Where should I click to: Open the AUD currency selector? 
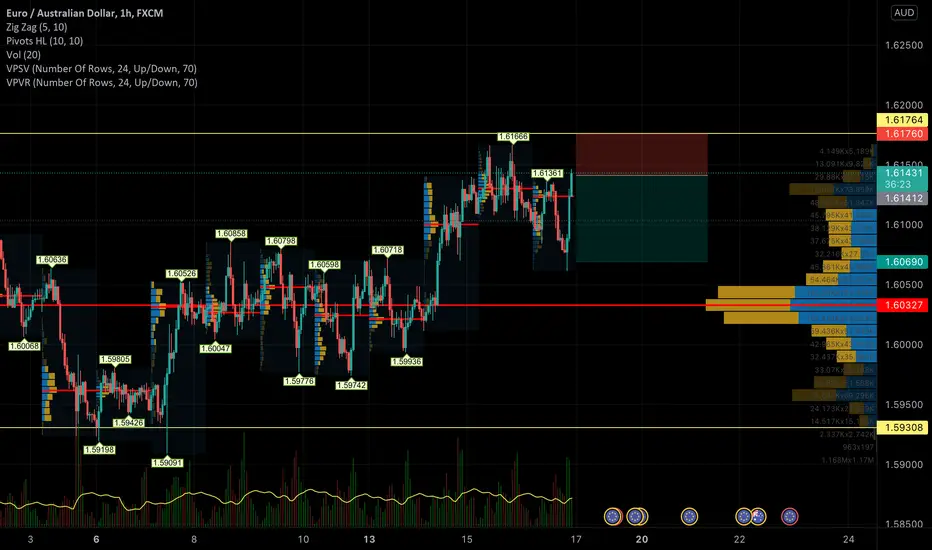tap(904, 12)
